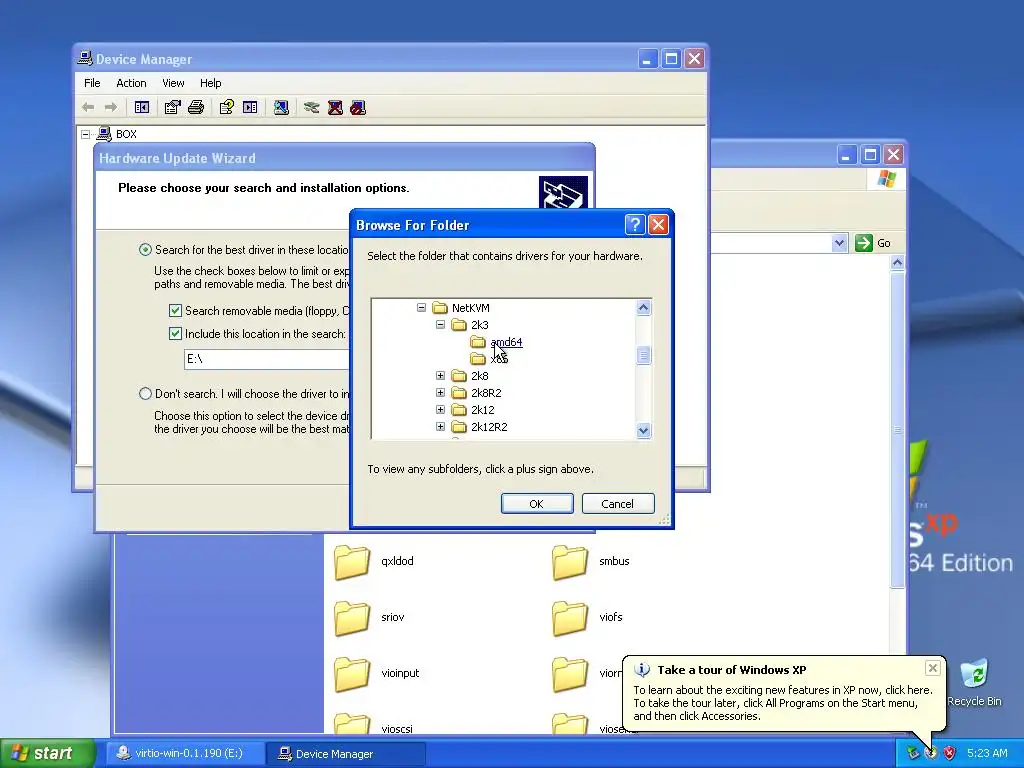This screenshot has height=768, width=1024.
Task: Click the folder tree scroll up arrow
Action: tap(643, 308)
